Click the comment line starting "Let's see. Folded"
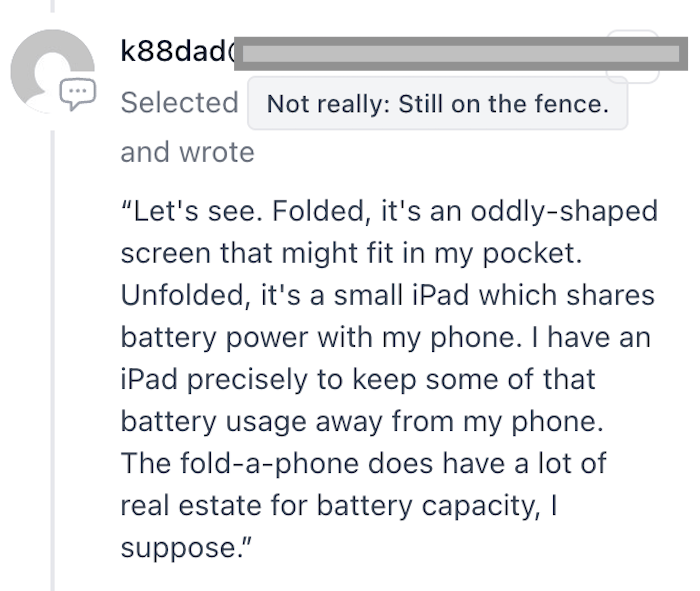This screenshot has width=700, height=591. [x=389, y=211]
